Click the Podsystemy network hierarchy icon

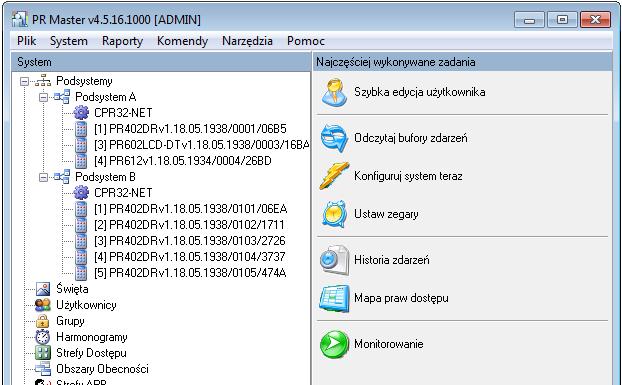[43, 81]
